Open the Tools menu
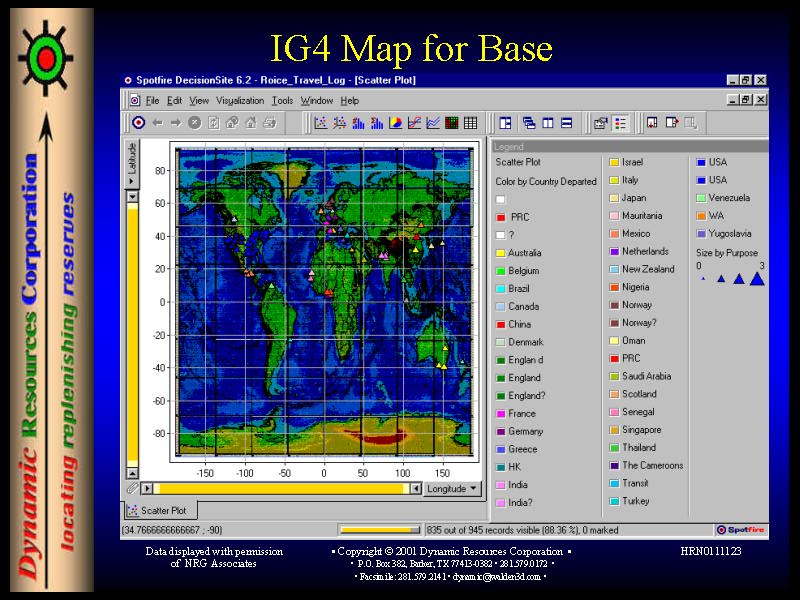800x600 pixels. tap(282, 101)
